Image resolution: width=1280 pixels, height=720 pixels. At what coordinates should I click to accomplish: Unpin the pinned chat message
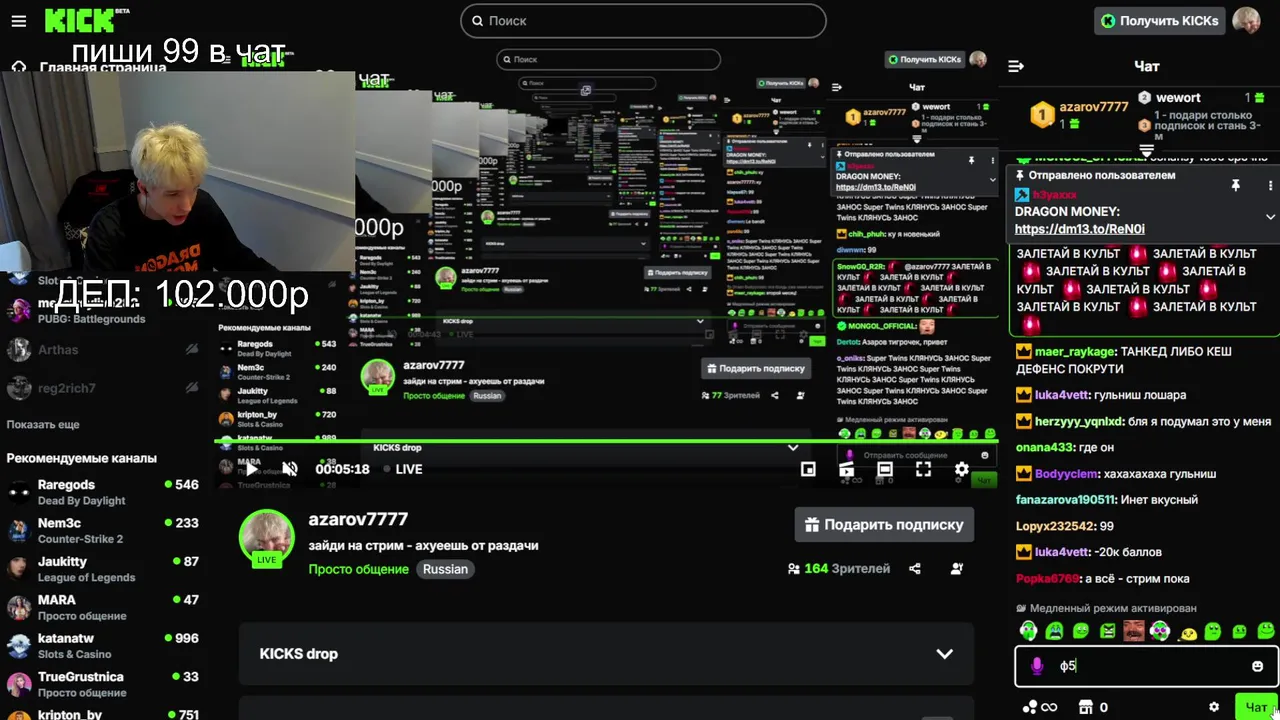1236,185
